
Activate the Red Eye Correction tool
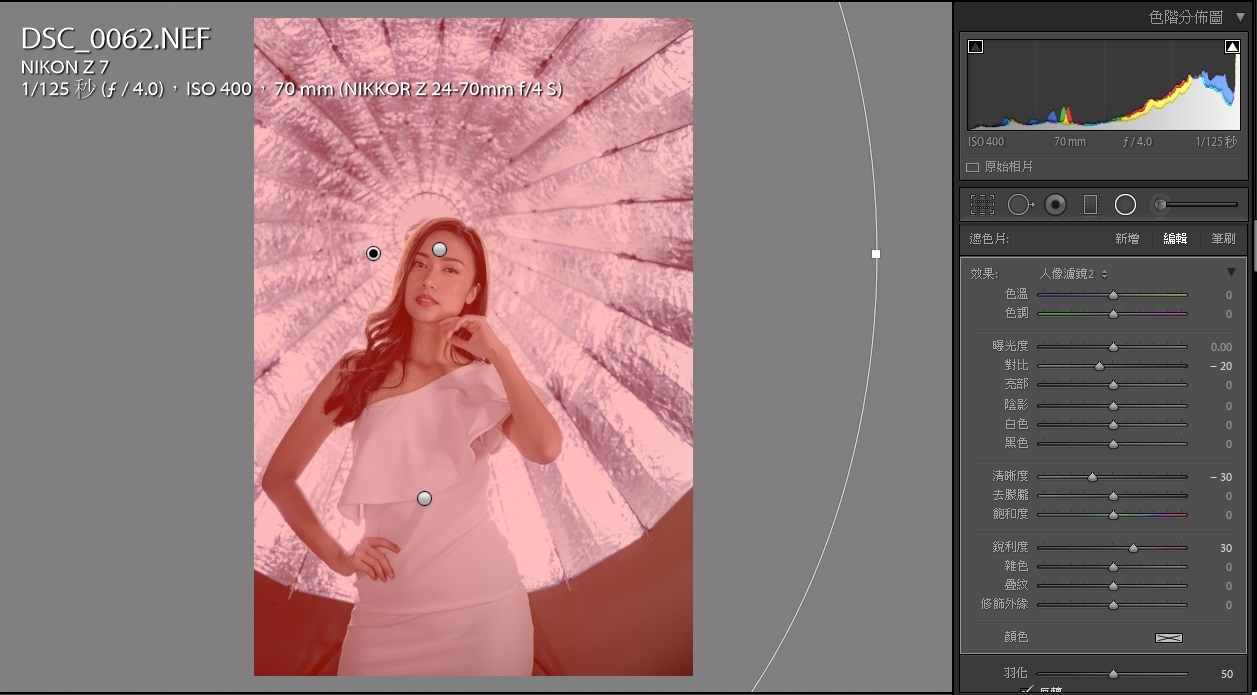(x=1055, y=205)
